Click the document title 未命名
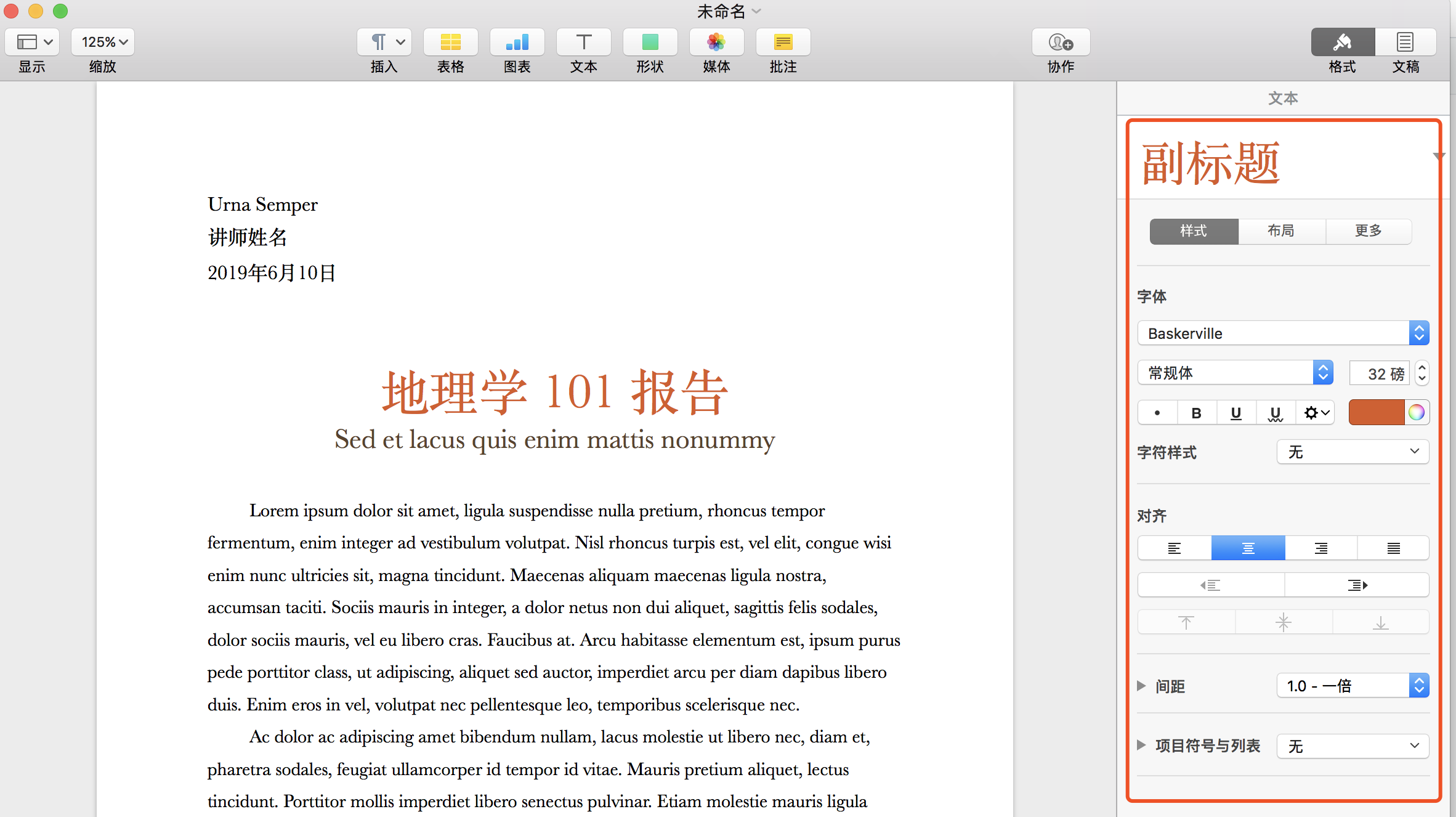This screenshot has width=1456, height=817. pos(721,11)
